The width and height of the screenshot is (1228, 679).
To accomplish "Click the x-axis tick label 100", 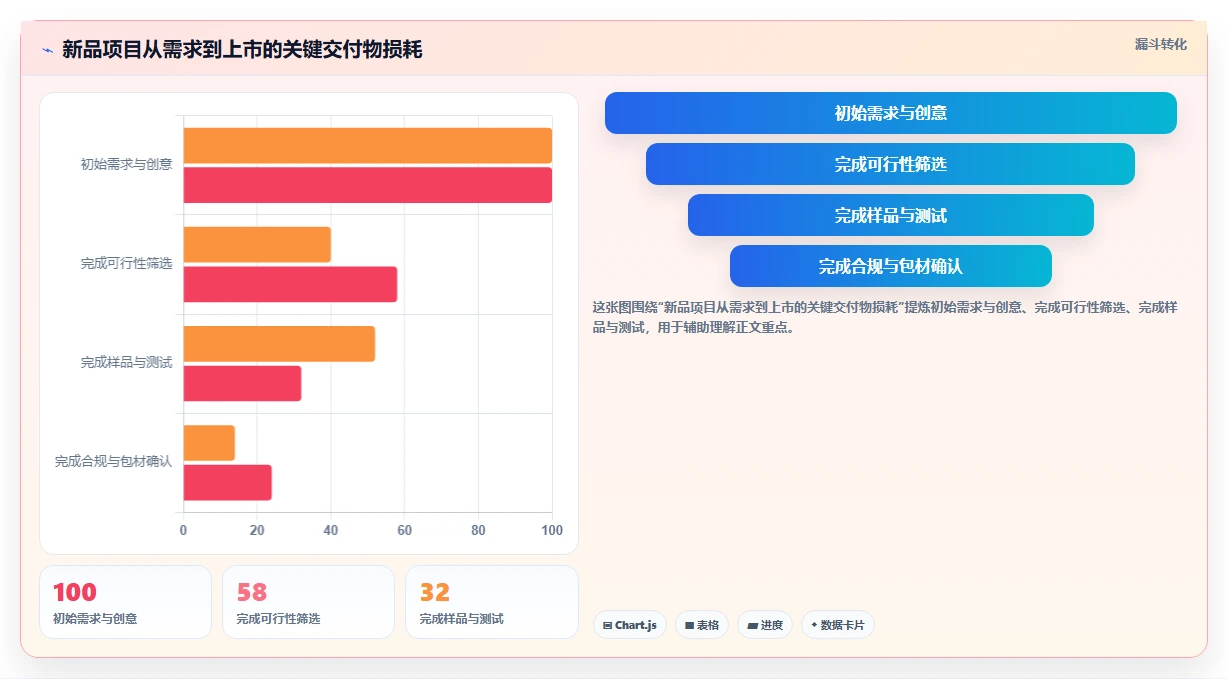I will coord(552,530).
